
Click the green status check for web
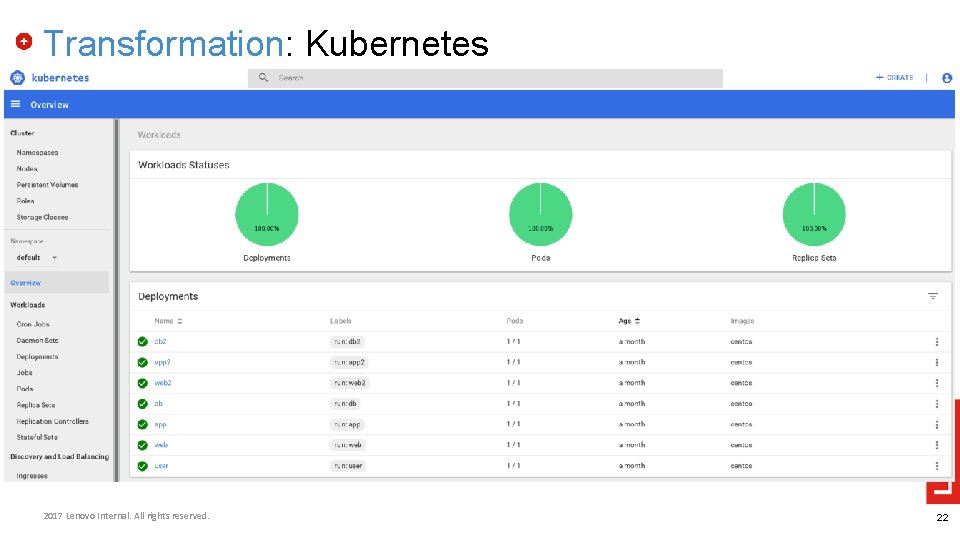pyautogui.click(x=143, y=445)
